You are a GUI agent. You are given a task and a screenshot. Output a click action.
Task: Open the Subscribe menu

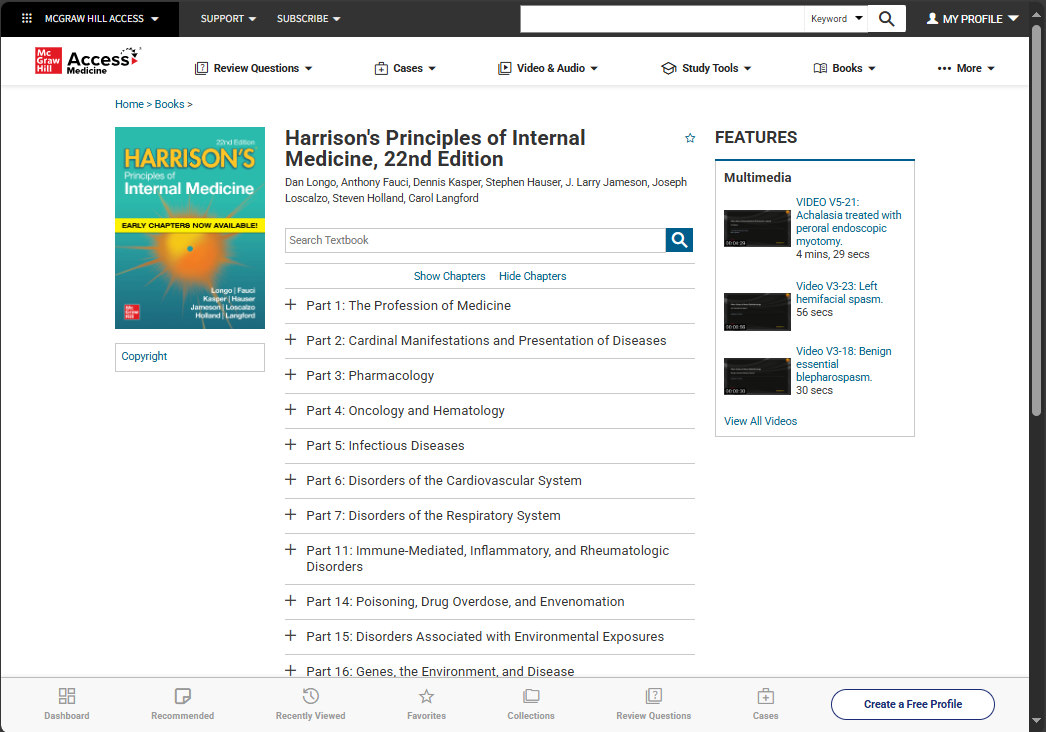(309, 19)
